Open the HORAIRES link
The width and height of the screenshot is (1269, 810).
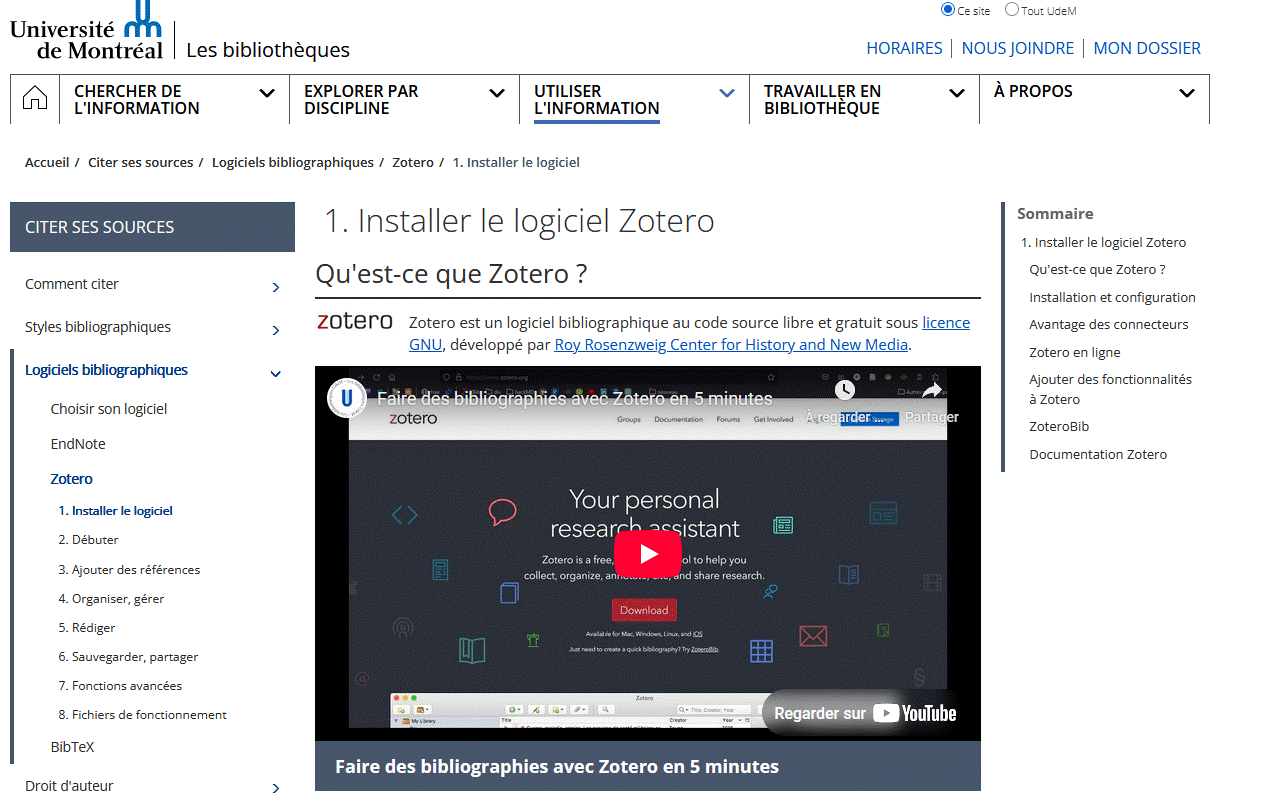pos(904,48)
